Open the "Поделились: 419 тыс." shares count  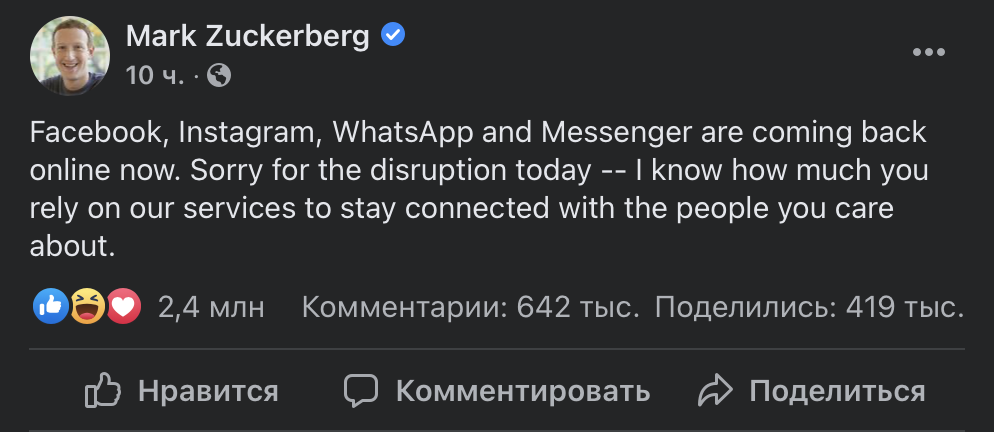[x=809, y=307]
